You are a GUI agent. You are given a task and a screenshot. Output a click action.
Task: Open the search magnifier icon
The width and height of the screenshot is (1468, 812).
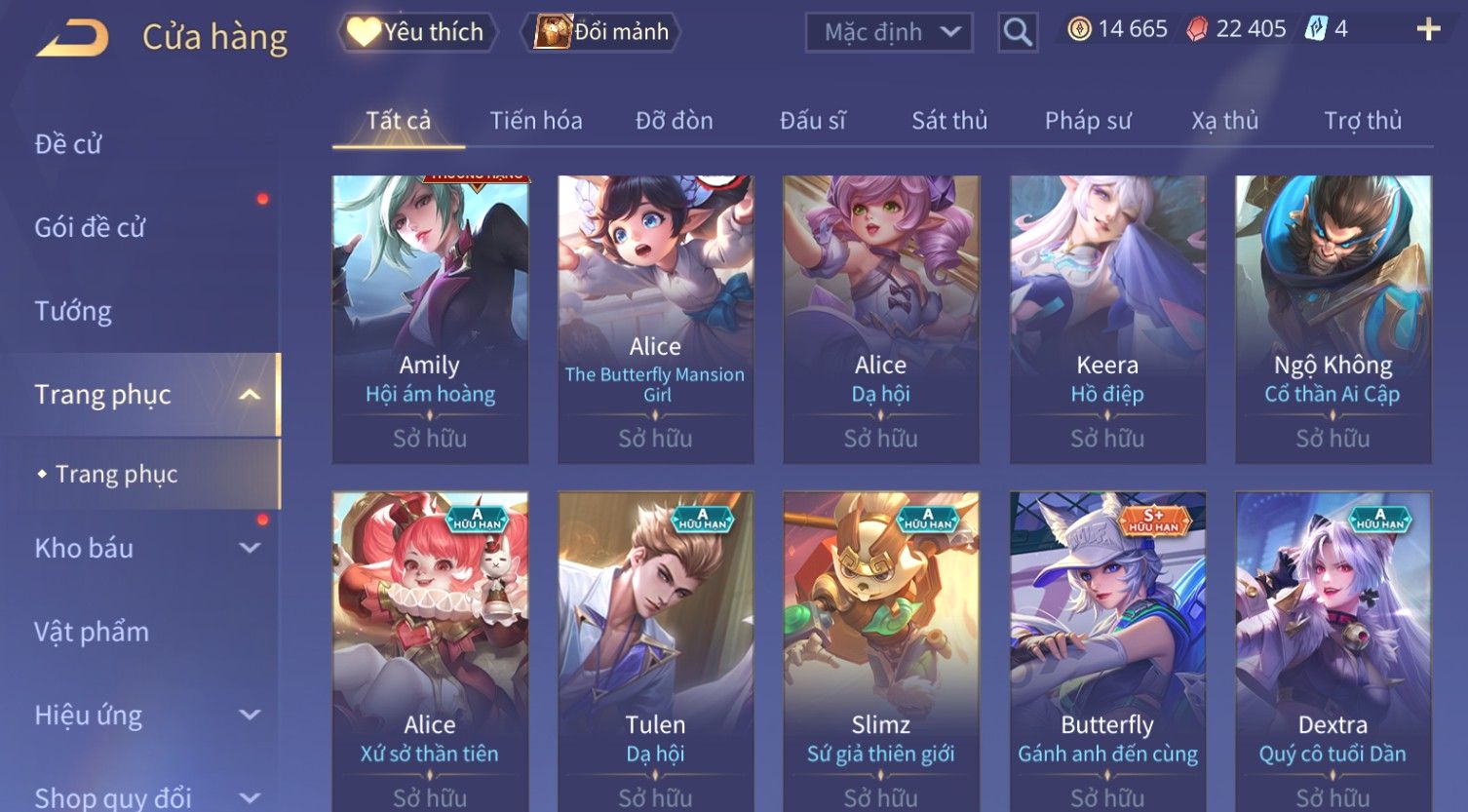(1017, 32)
